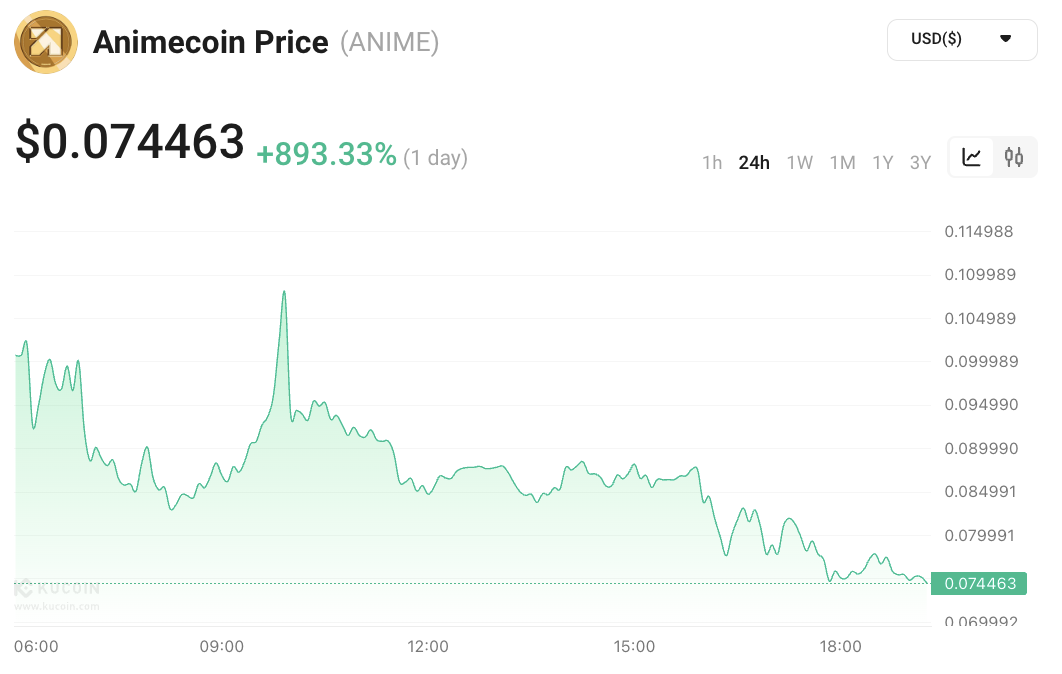
Task: Select the 24h time range
Action: pos(754,163)
